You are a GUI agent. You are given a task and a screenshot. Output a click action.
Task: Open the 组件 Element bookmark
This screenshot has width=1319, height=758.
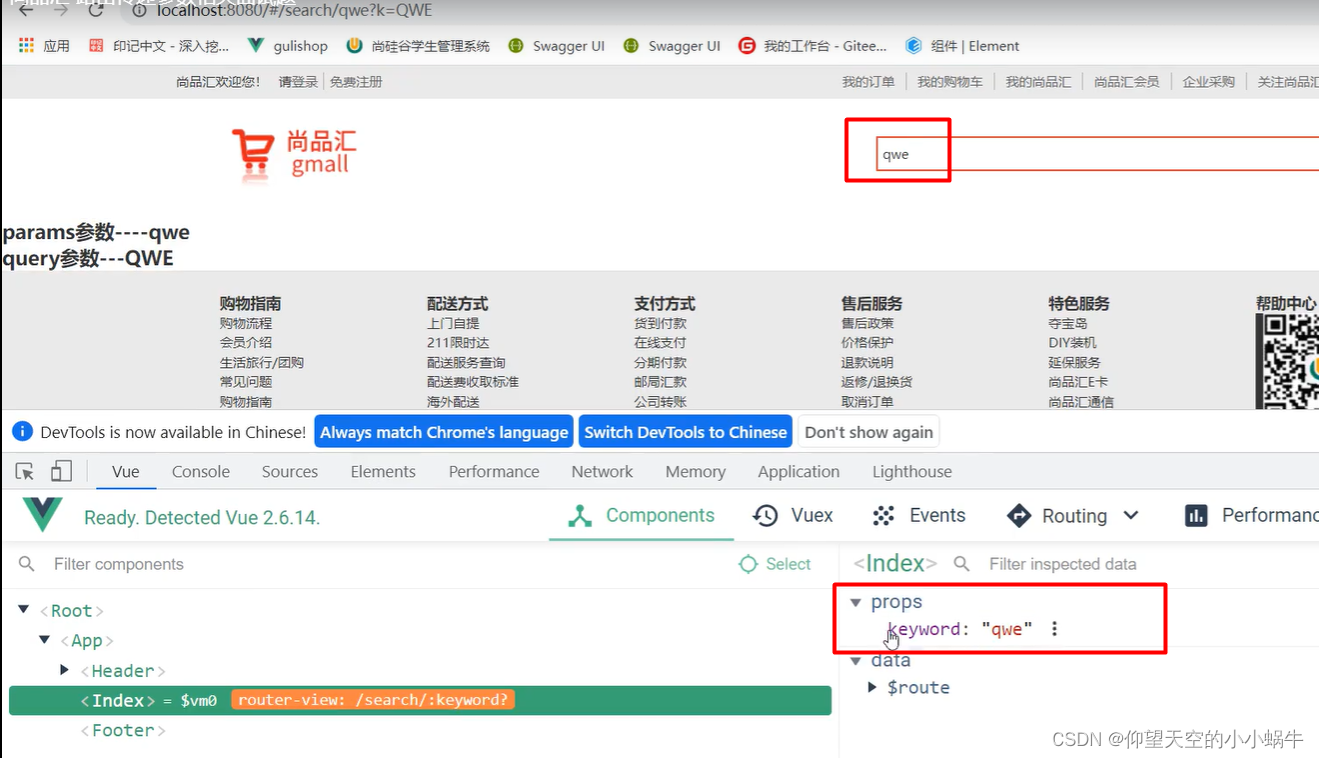(x=962, y=46)
